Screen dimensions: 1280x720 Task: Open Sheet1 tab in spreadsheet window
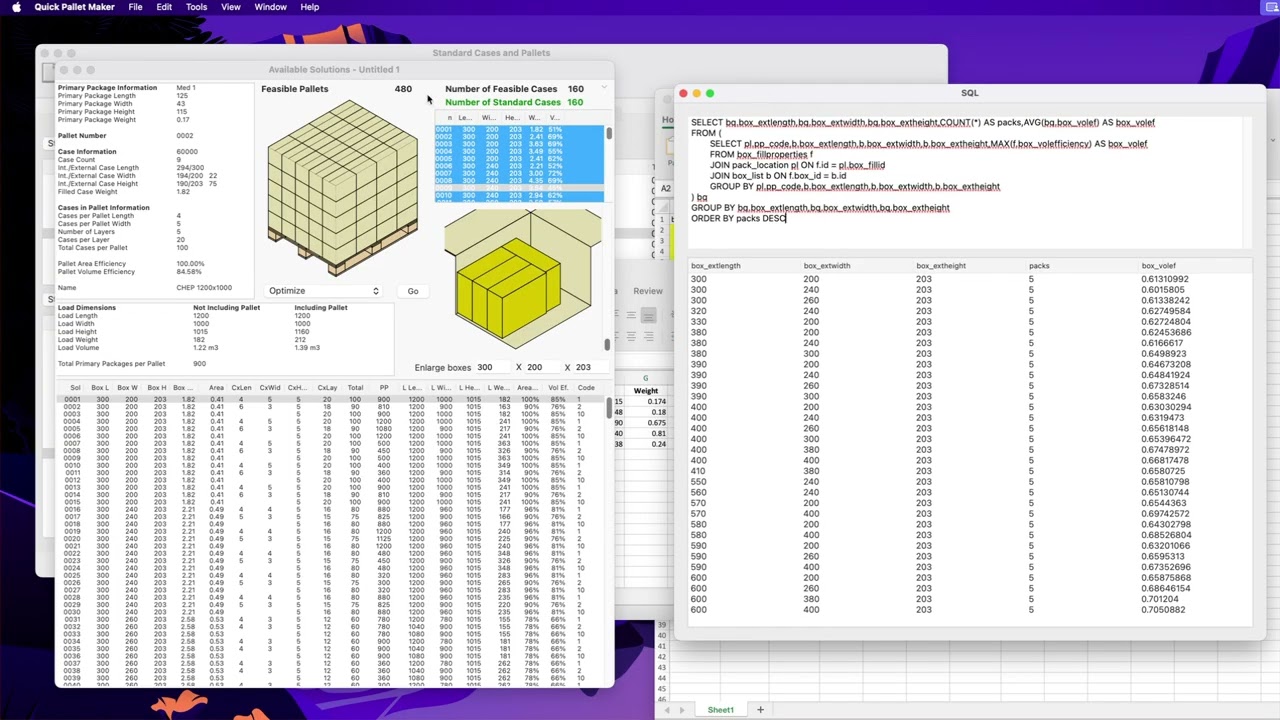click(x=721, y=710)
